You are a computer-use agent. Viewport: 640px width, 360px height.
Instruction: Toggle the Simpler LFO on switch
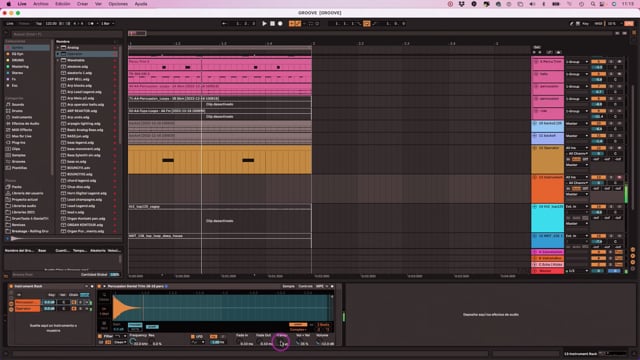click(x=193, y=336)
